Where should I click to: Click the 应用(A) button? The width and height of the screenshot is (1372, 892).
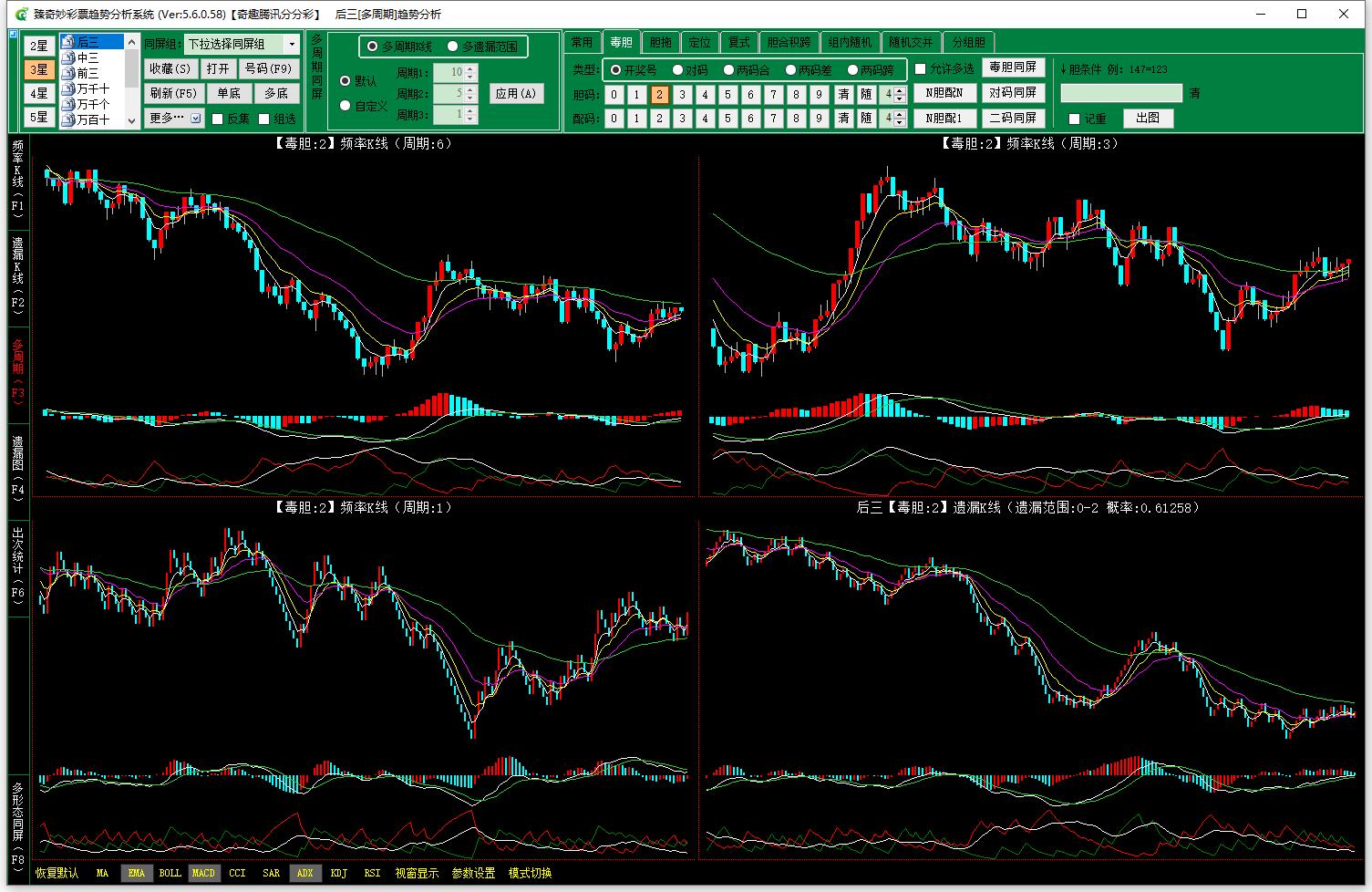point(516,93)
